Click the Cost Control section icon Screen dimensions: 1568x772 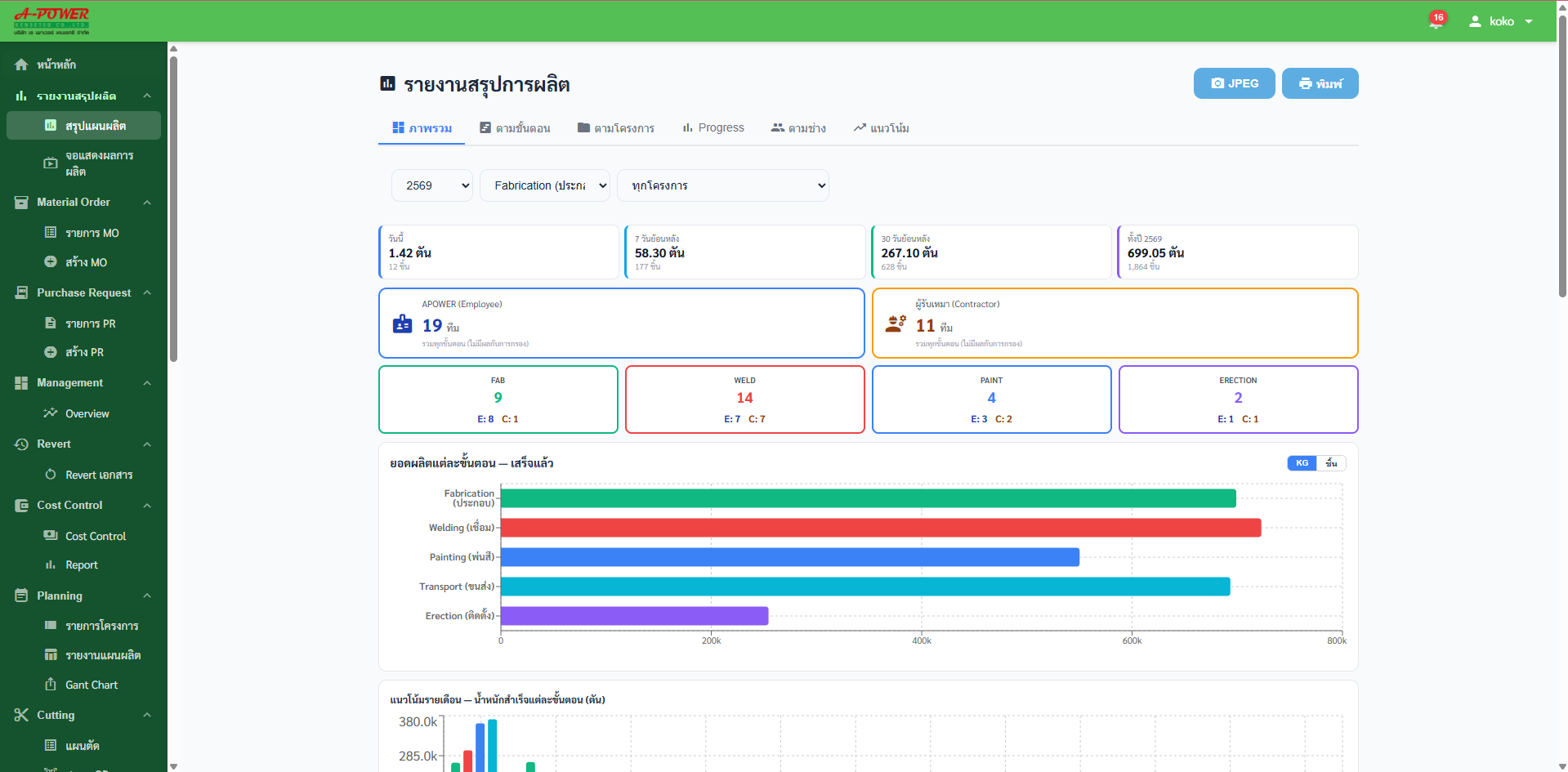coord(21,506)
